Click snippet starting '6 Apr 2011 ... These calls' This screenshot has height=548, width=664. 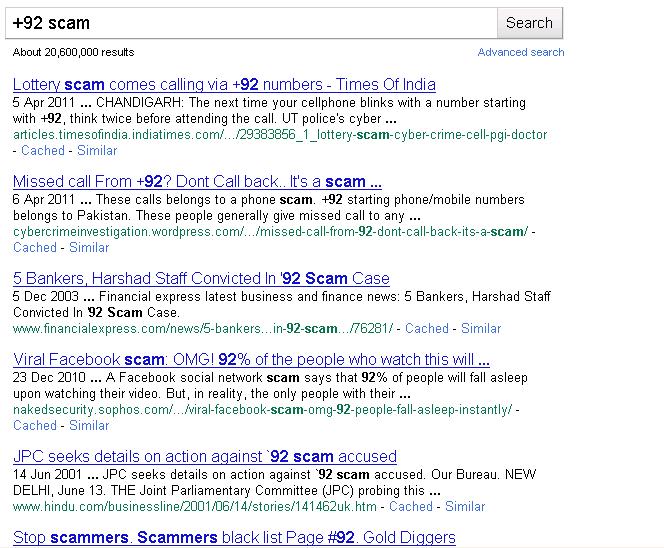click(x=268, y=208)
